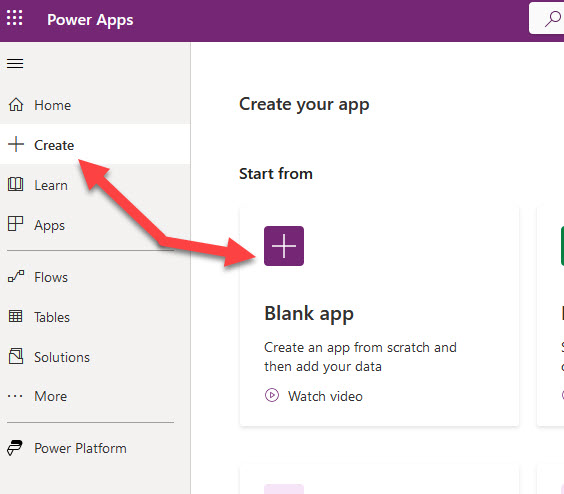Click the Solutions icon in sidebar
This screenshot has width=564, height=494.
(x=16, y=356)
